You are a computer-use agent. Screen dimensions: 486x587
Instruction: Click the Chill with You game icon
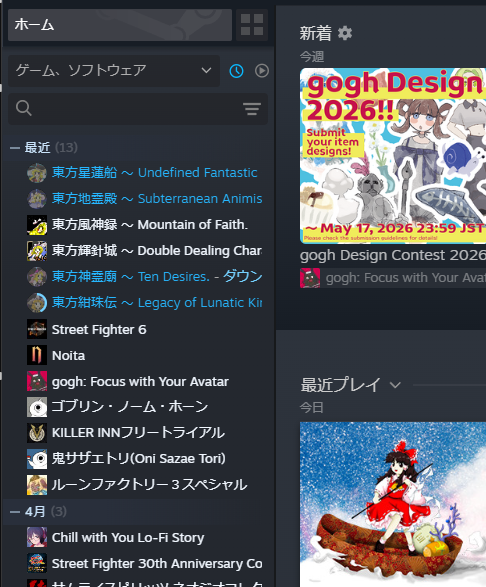tap(37, 537)
